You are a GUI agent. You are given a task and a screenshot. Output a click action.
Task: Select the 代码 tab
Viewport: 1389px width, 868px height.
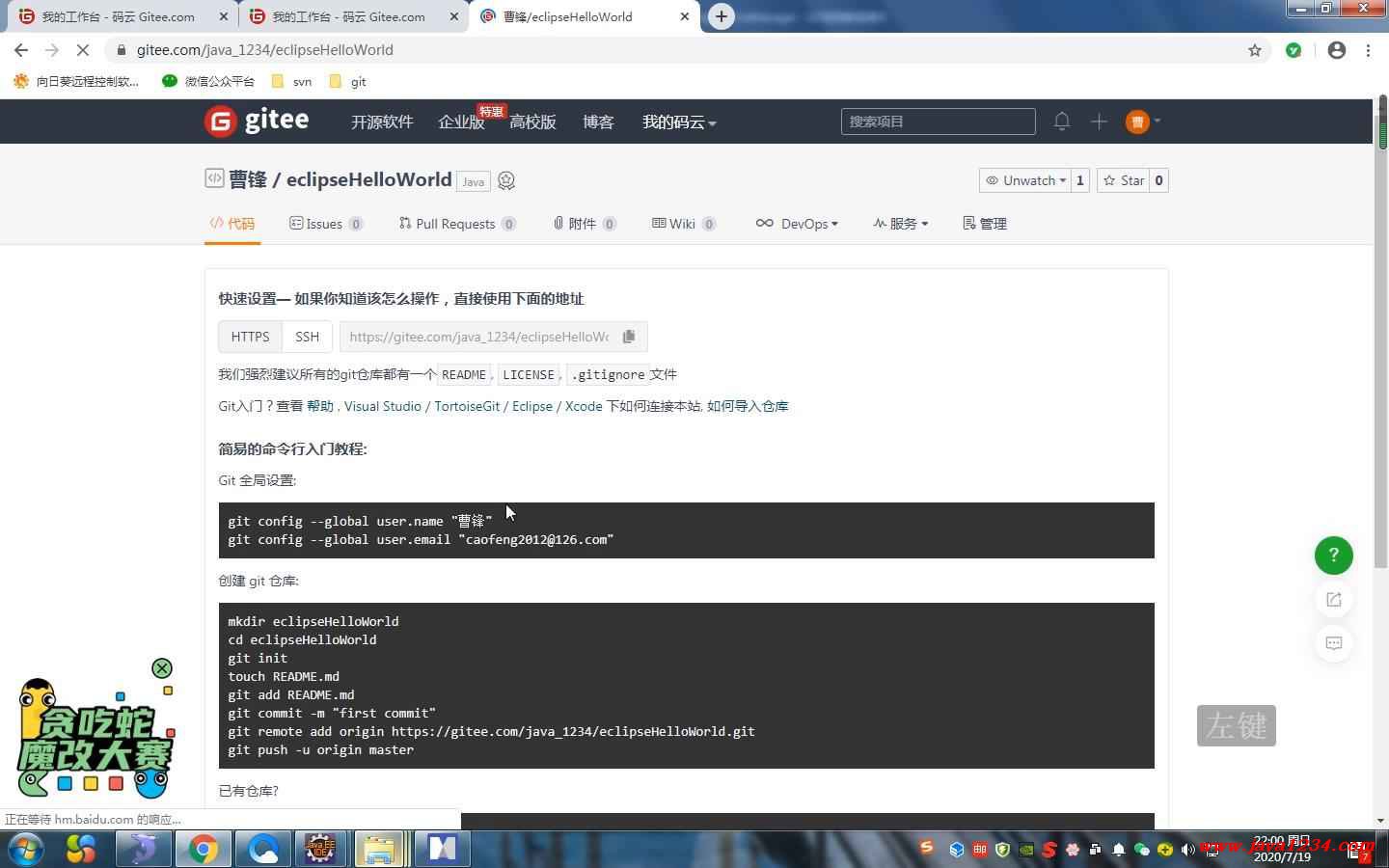point(232,224)
